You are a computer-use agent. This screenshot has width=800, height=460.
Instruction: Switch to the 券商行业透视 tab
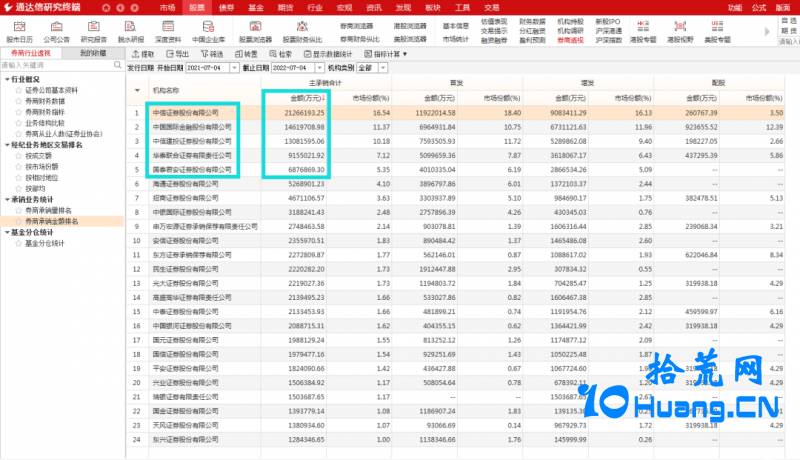pos(31,53)
